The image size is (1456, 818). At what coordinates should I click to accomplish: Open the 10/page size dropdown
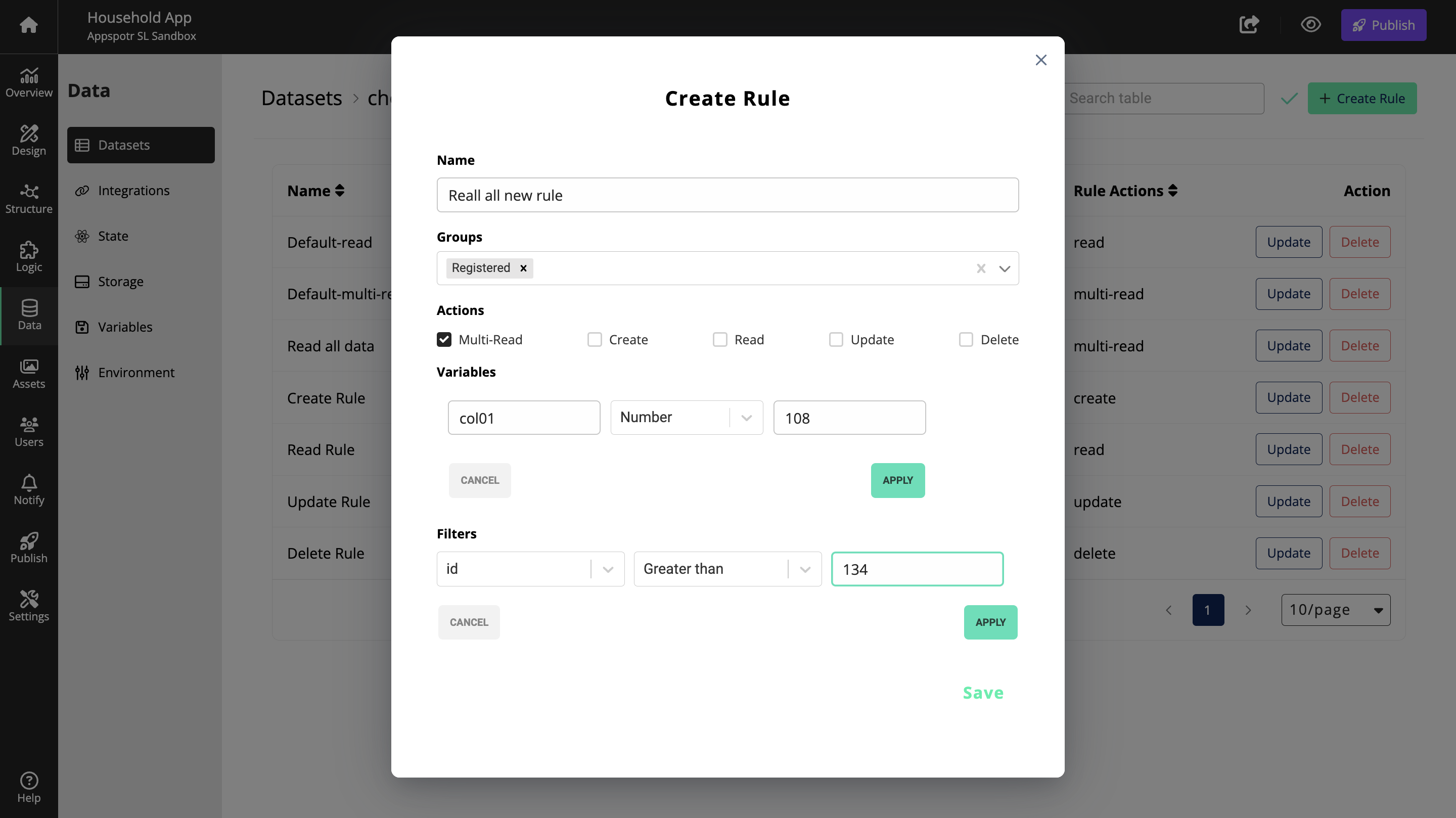click(x=1336, y=610)
